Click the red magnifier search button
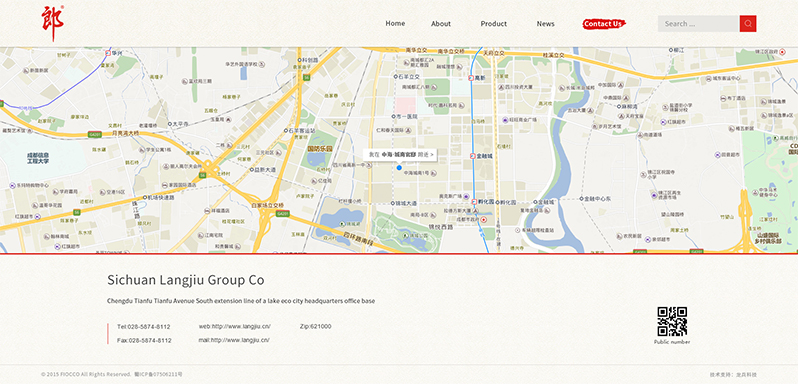The image size is (798, 384). click(748, 23)
